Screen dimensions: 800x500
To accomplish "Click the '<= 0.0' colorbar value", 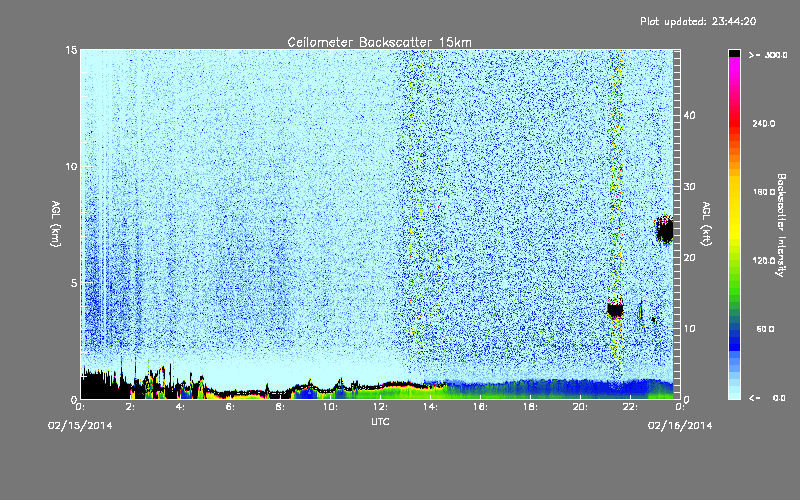I will click(767, 398).
